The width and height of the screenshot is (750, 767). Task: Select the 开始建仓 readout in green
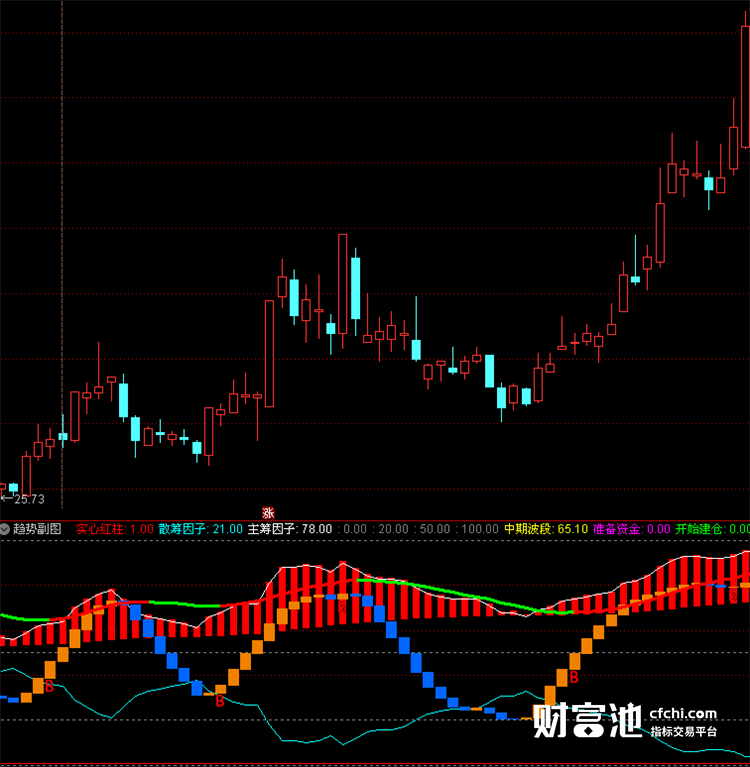712,529
